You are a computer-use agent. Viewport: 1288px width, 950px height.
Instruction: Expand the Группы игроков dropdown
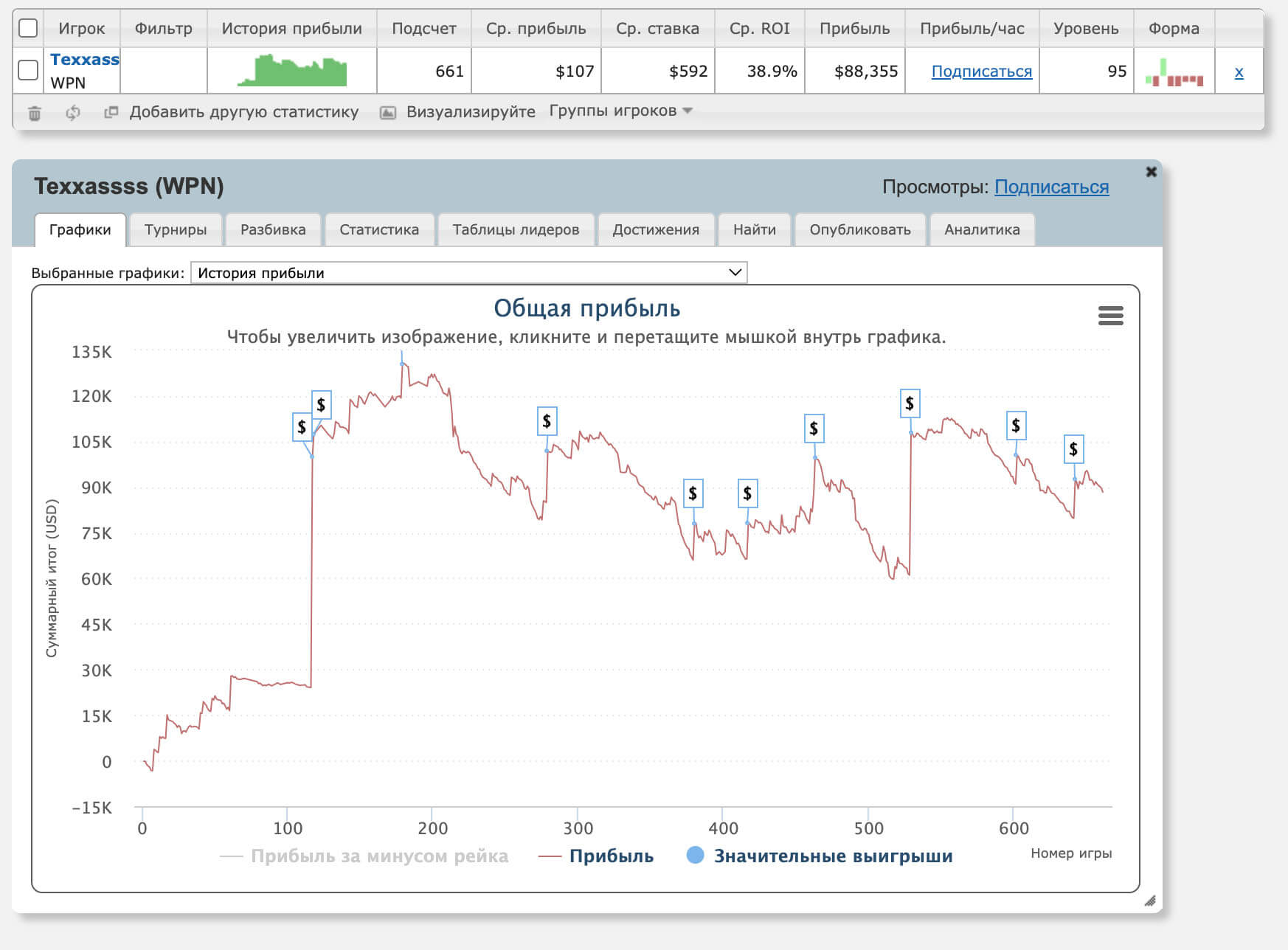pos(620,111)
